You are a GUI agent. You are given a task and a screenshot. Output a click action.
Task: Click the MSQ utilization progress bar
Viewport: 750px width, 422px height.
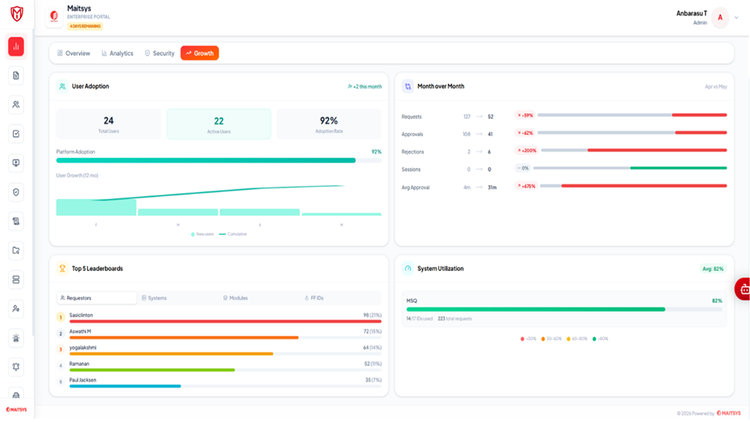564,310
